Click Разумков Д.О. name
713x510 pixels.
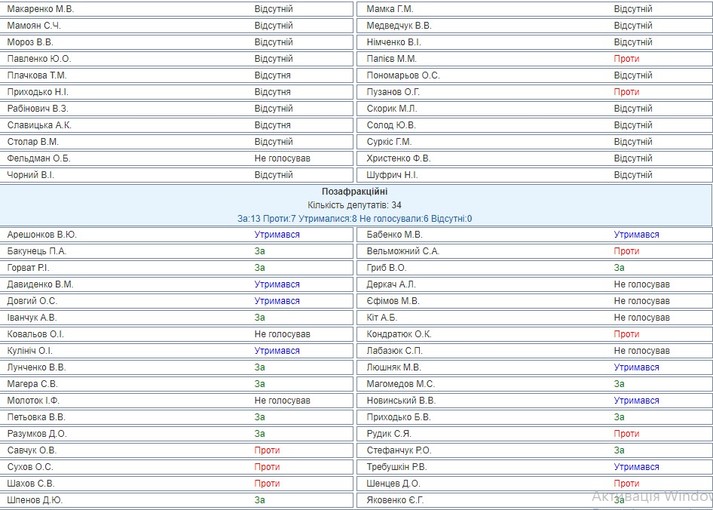[x=37, y=434]
